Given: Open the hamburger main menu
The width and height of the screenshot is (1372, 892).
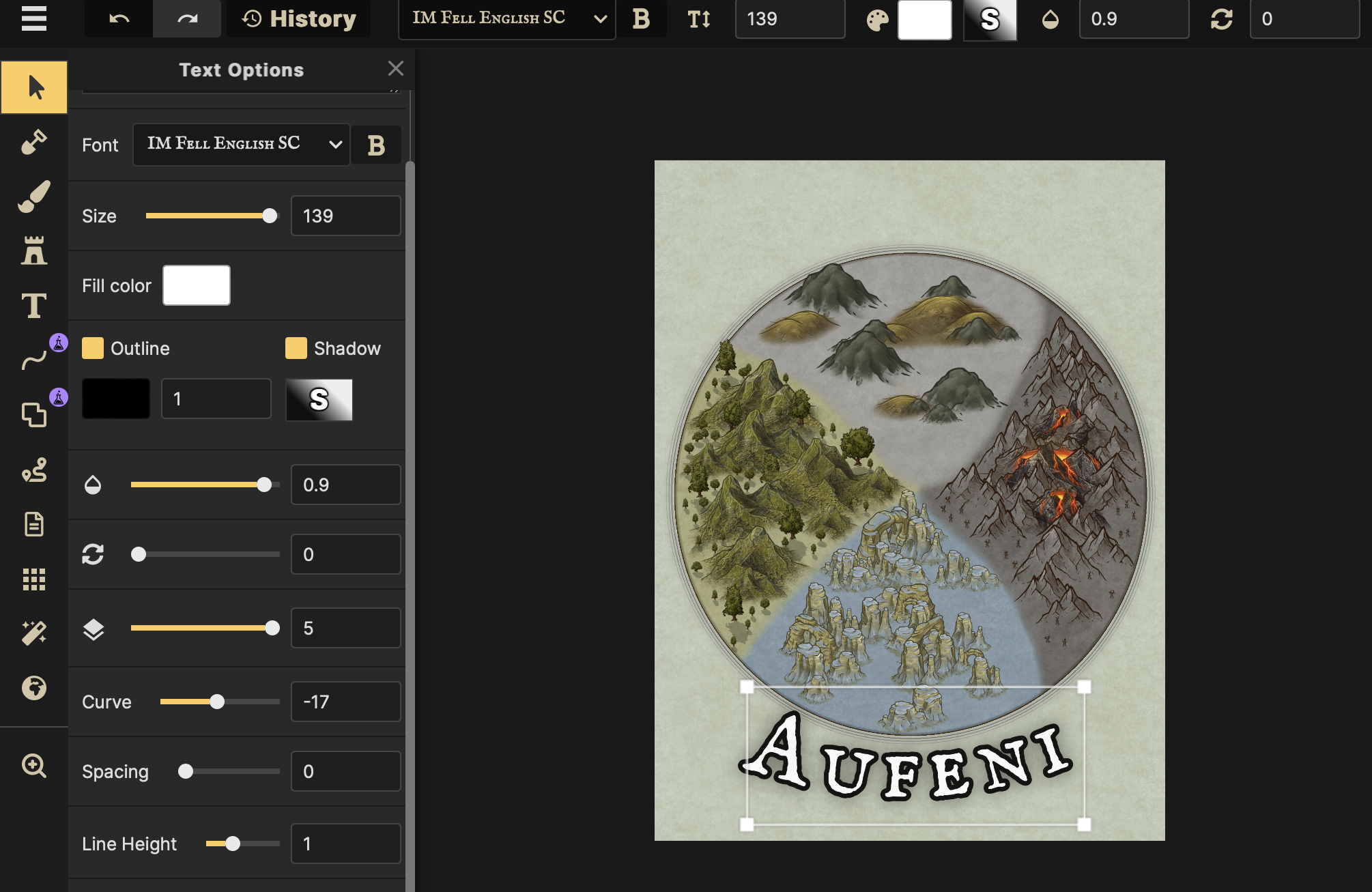Looking at the screenshot, I should pyautogui.click(x=33, y=18).
